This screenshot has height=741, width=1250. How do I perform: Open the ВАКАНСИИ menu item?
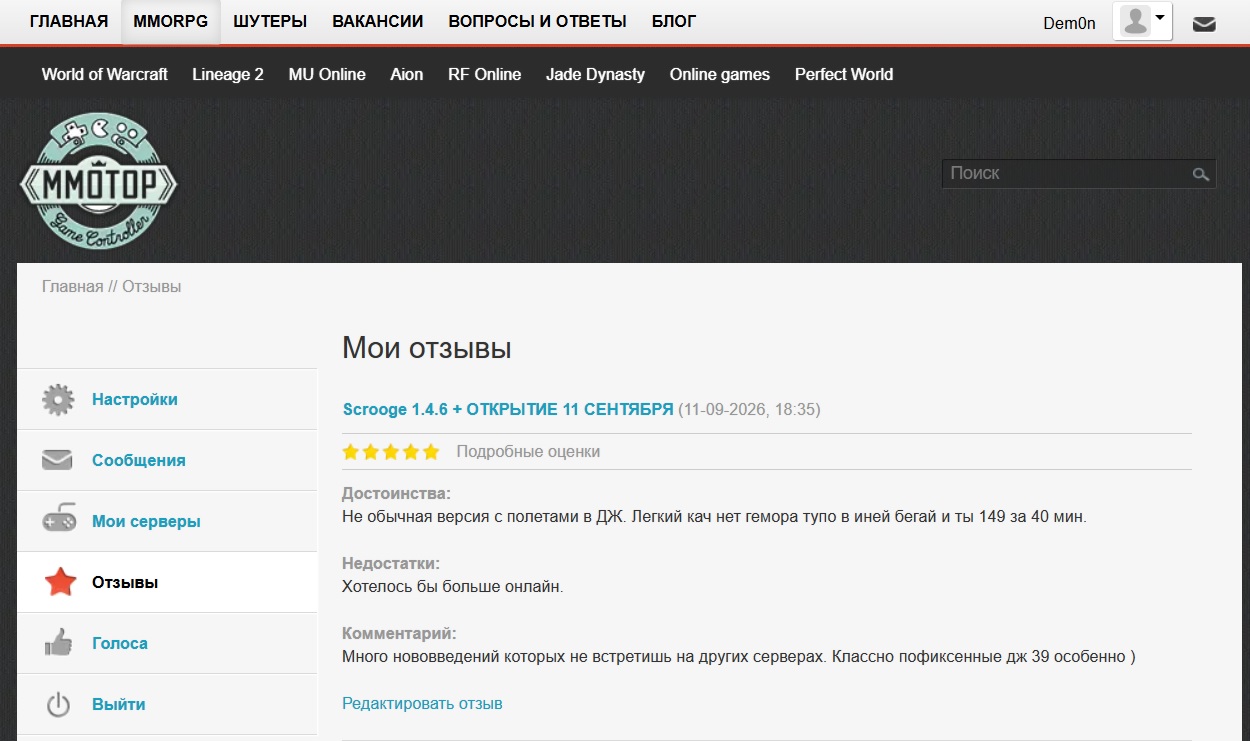378,21
